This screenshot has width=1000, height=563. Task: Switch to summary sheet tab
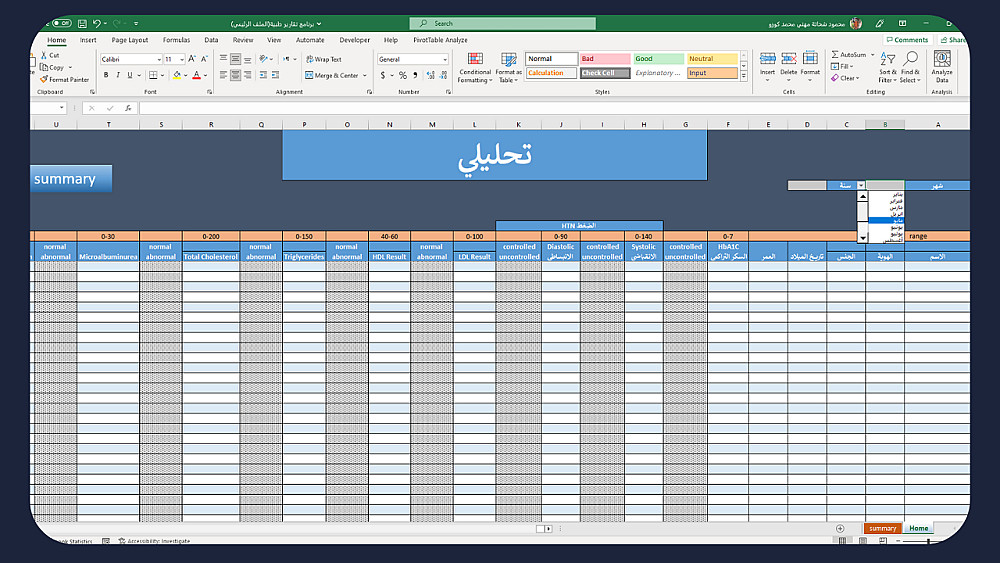(883, 529)
